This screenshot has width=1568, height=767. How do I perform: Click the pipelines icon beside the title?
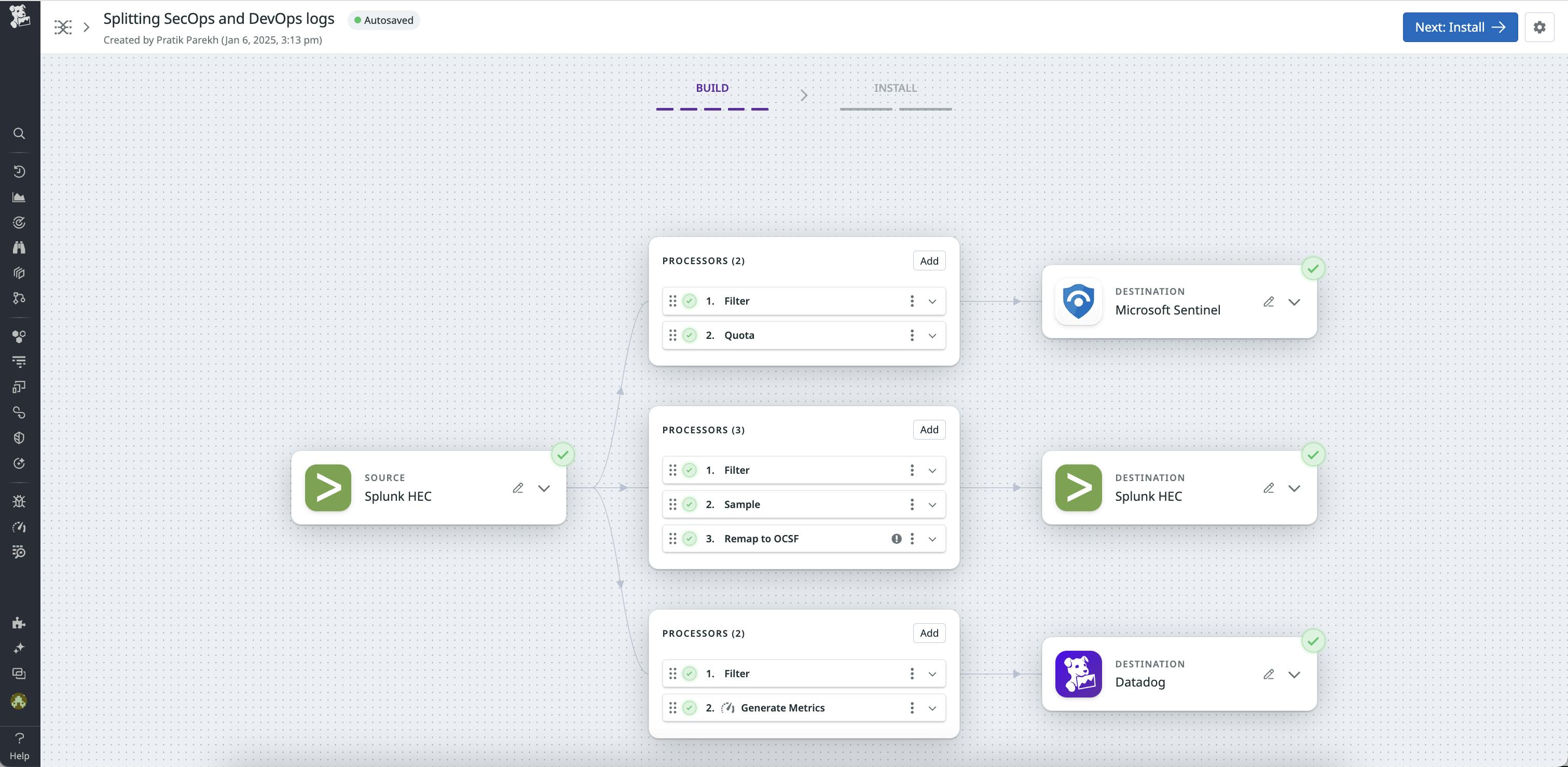63,28
